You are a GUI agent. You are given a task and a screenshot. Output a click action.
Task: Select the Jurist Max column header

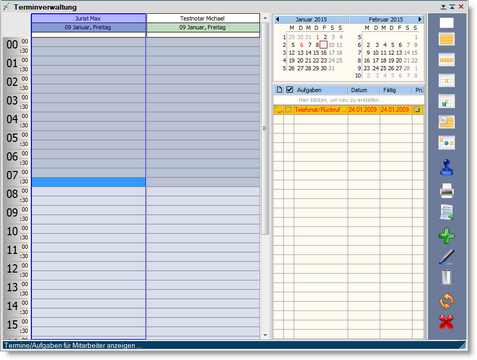pos(88,18)
